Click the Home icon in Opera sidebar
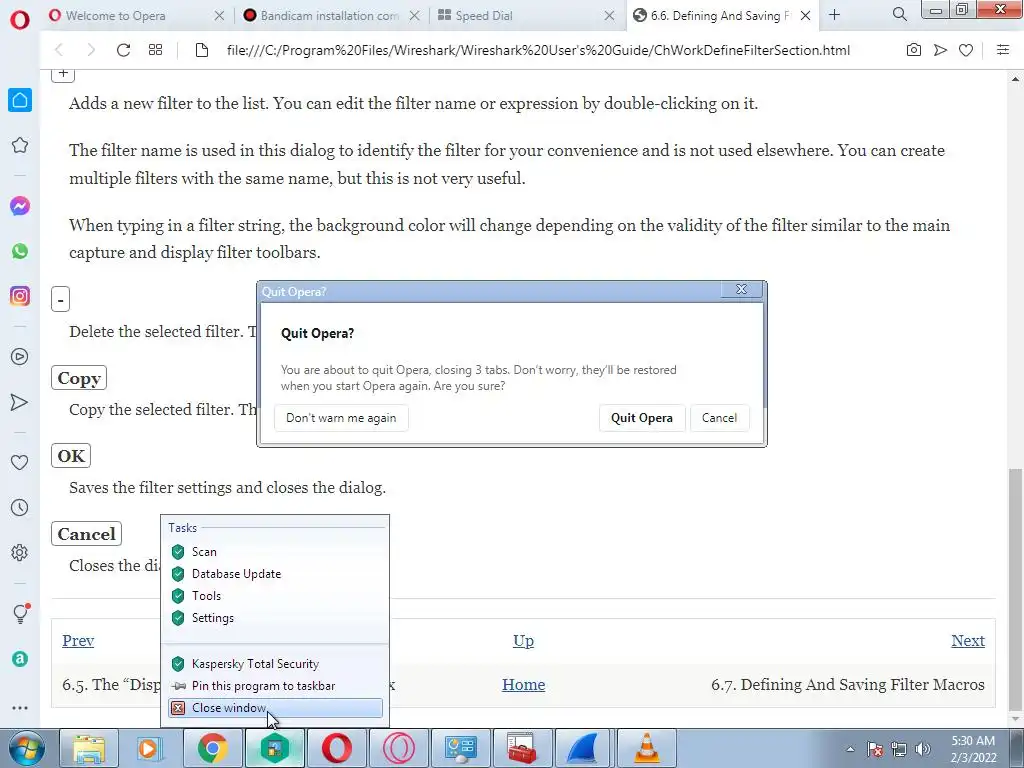The width and height of the screenshot is (1024, 768). click(x=20, y=100)
